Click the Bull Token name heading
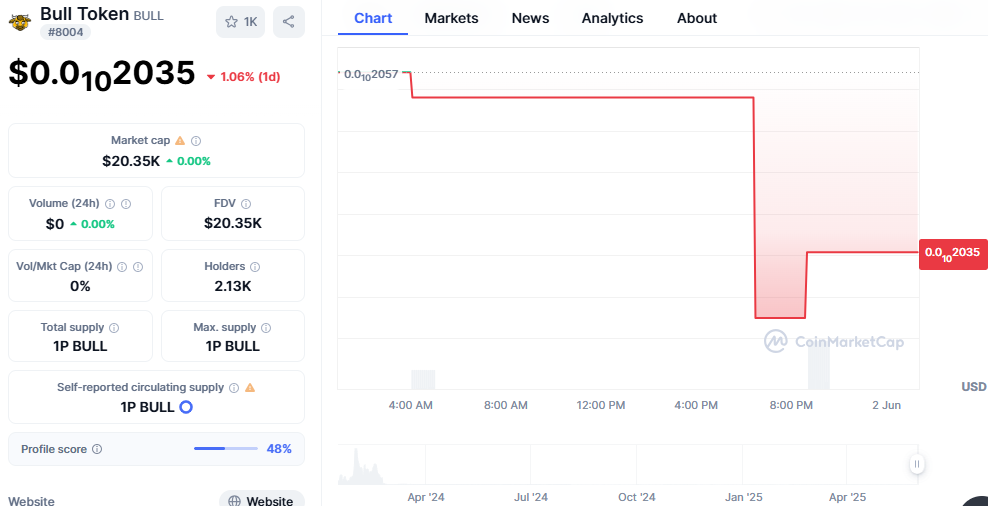This screenshot has height=506, width=988. tap(84, 13)
